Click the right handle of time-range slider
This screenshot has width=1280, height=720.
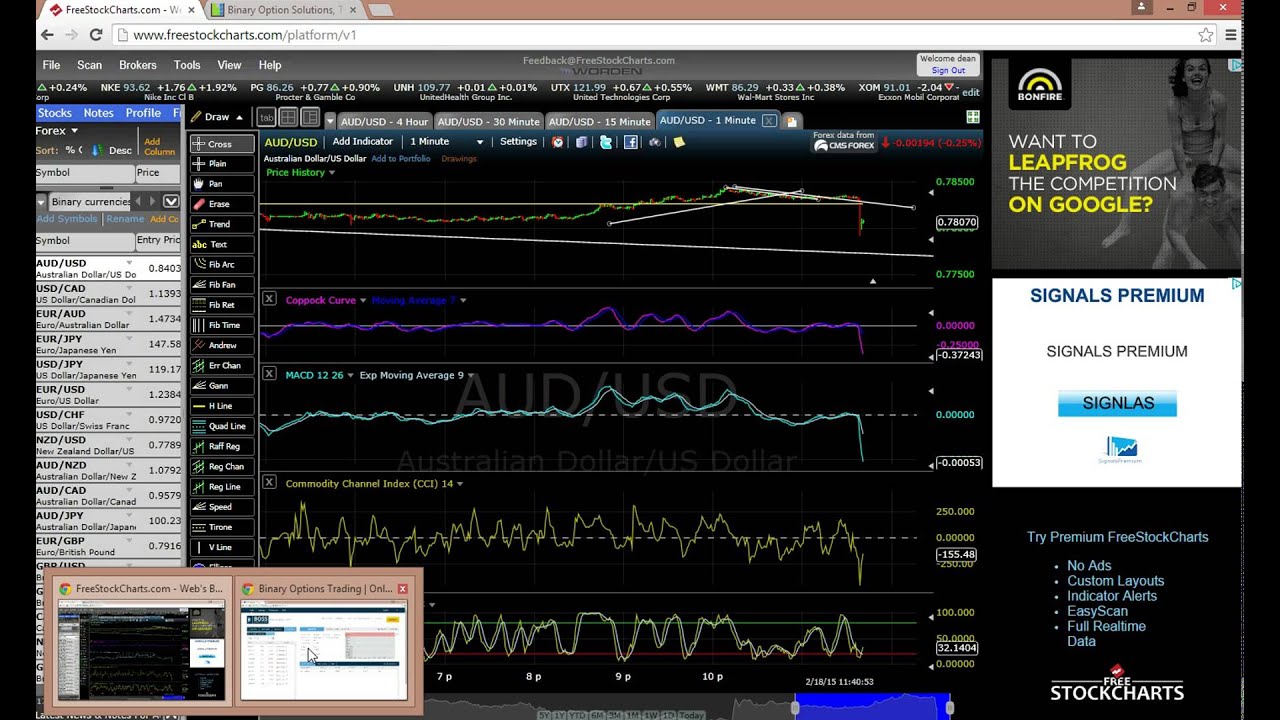pos(949,708)
